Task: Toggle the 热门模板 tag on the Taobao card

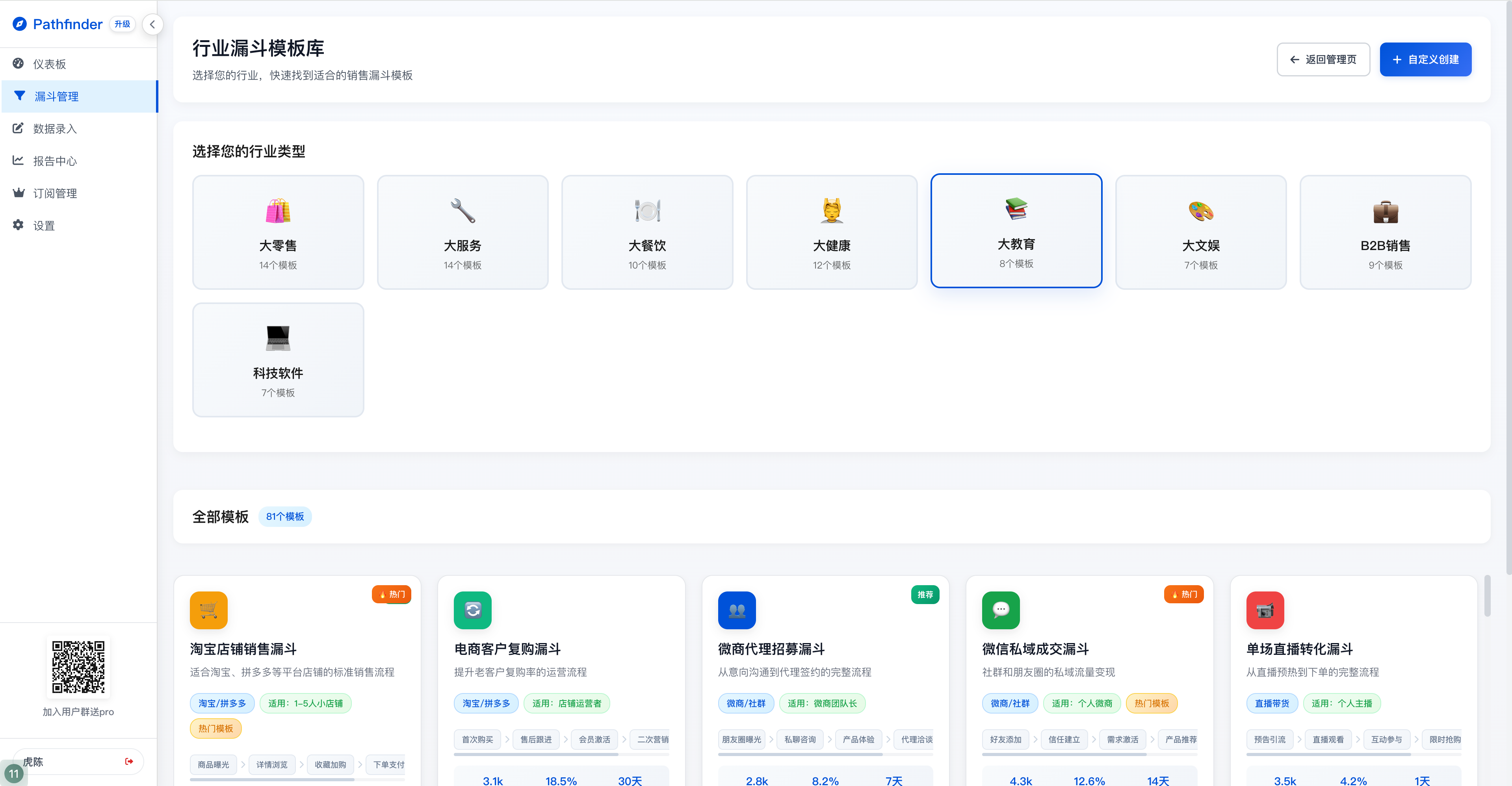Action: coord(215,729)
